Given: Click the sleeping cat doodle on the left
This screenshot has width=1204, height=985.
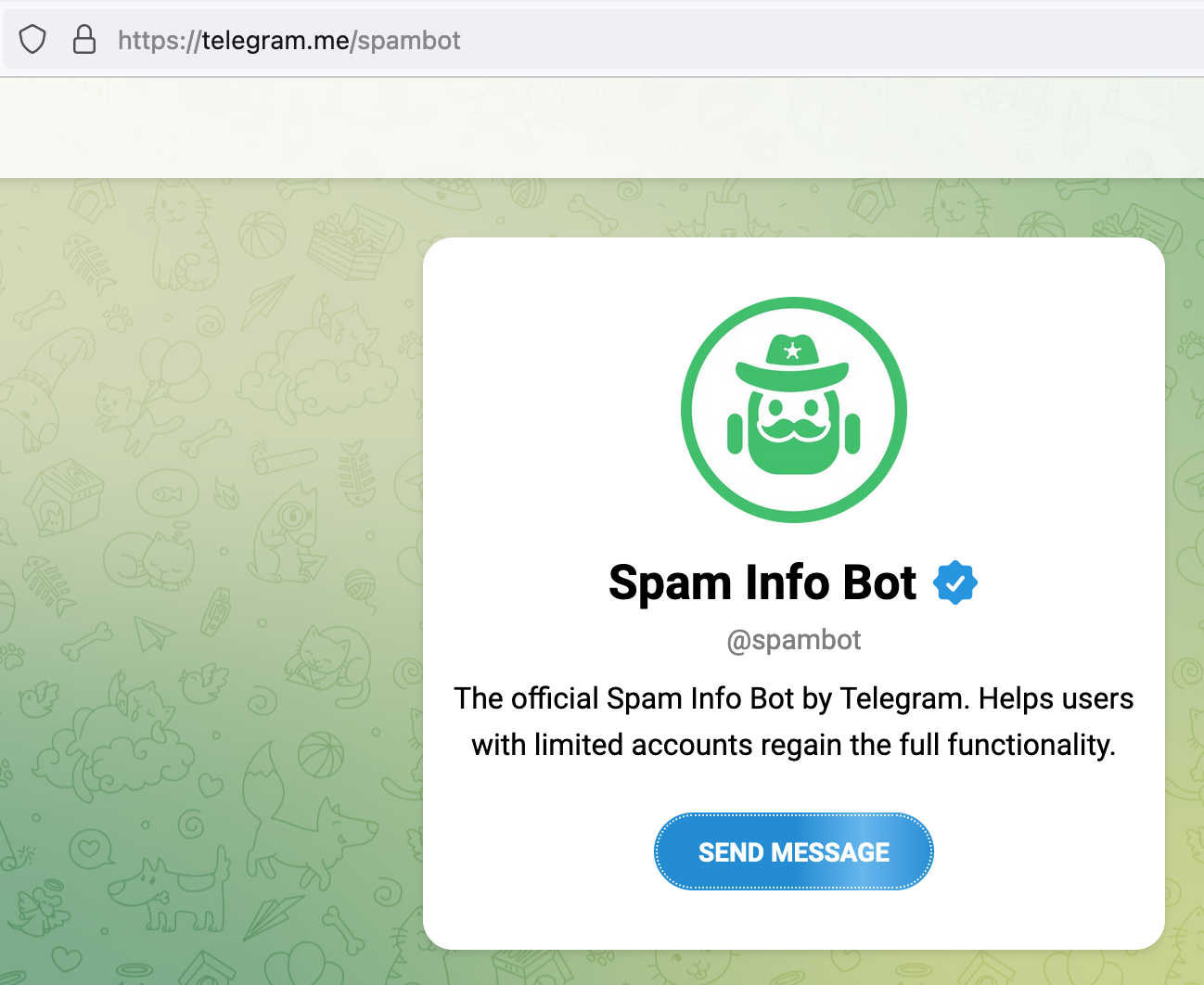Looking at the screenshot, I should click(148, 560).
